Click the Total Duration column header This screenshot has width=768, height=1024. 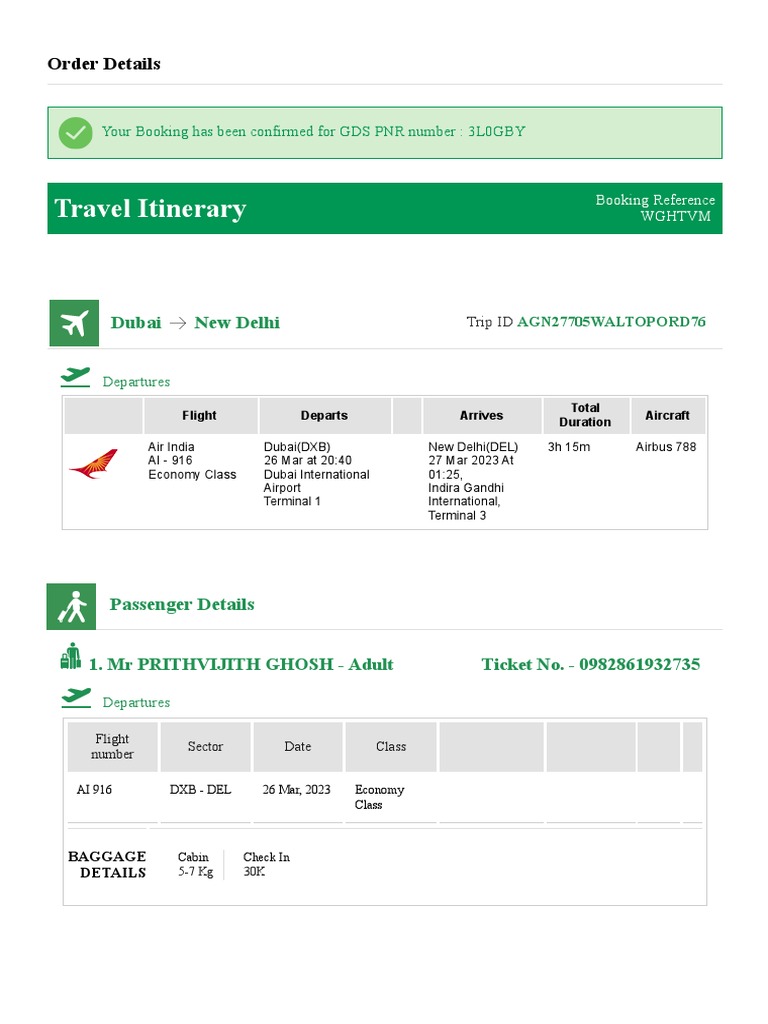585,415
